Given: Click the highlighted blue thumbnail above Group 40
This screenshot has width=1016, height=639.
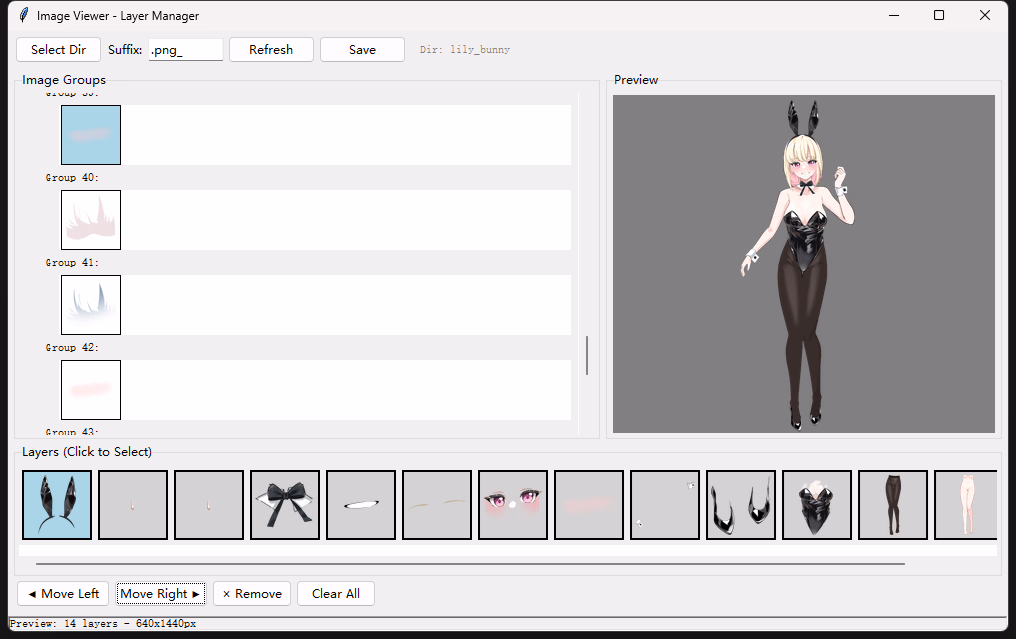Looking at the screenshot, I should pyautogui.click(x=91, y=135).
